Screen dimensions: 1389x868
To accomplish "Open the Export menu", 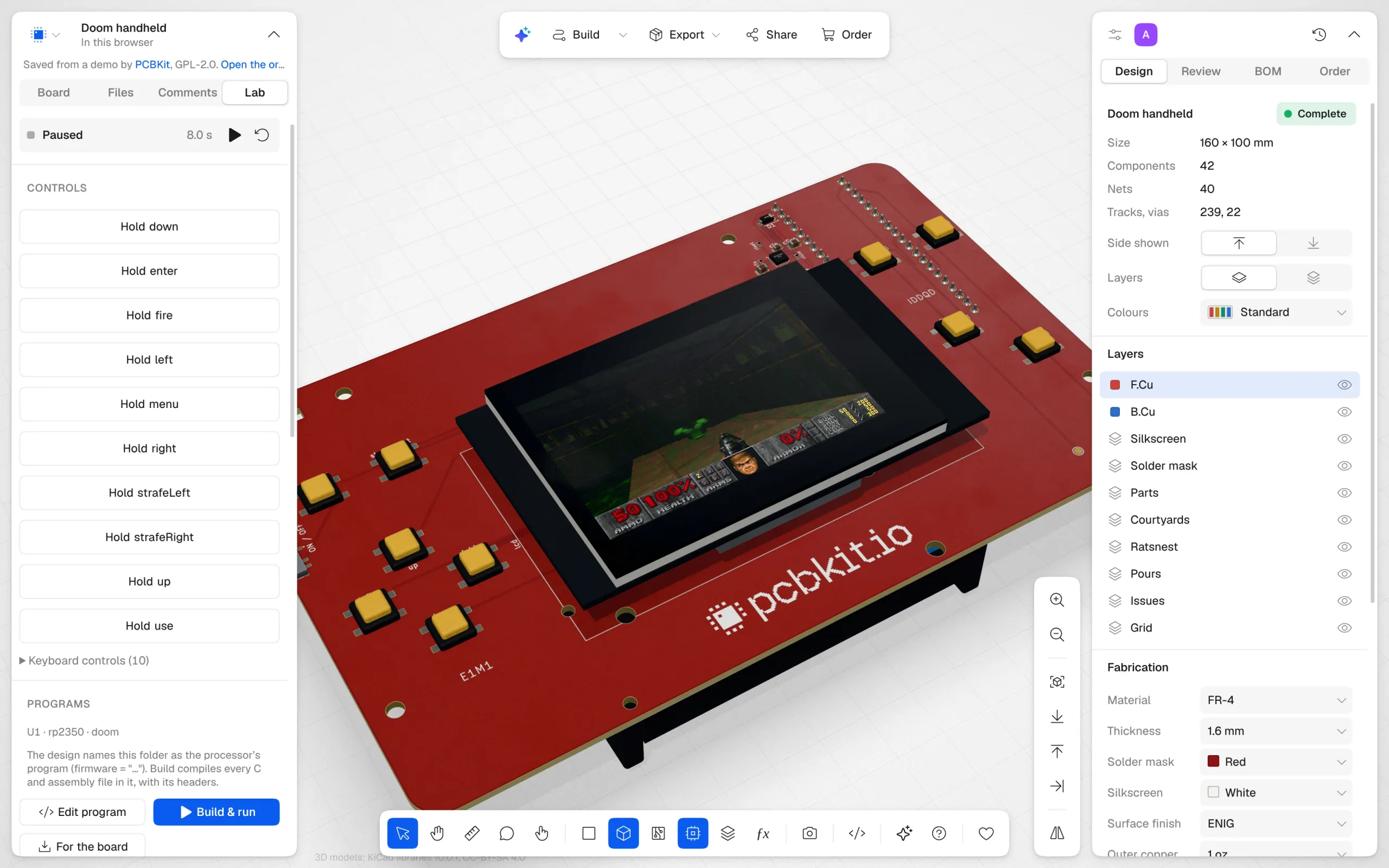I will 684,35.
